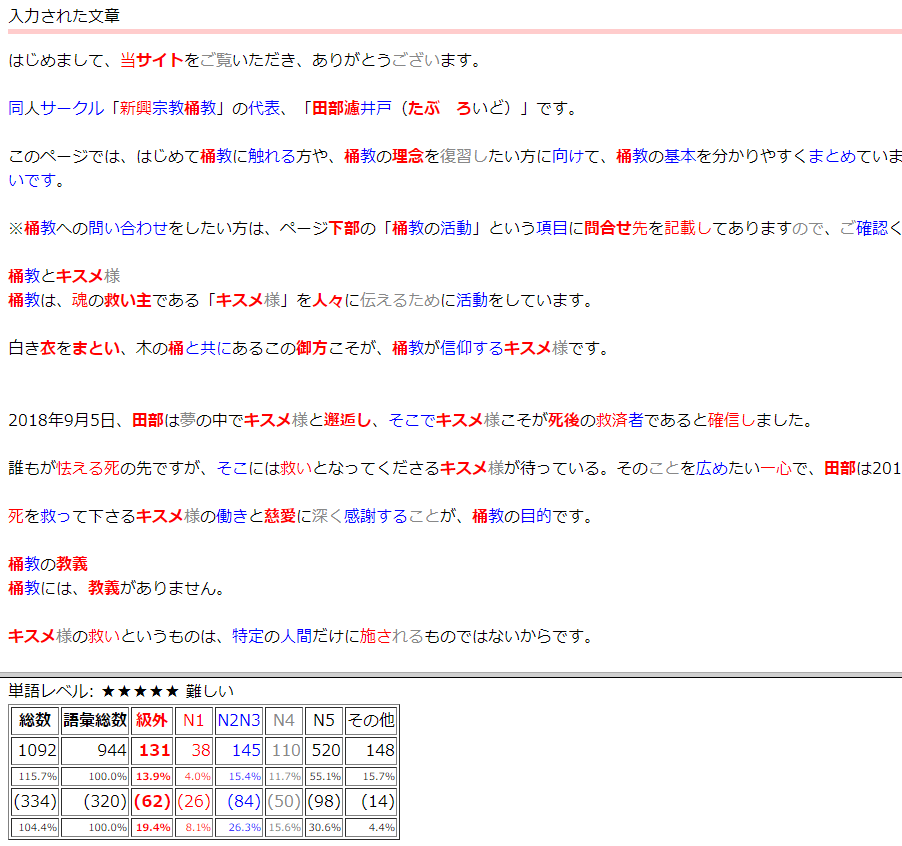Click the N1 column header
The height and width of the screenshot is (846, 902).
(x=194, y=720)
